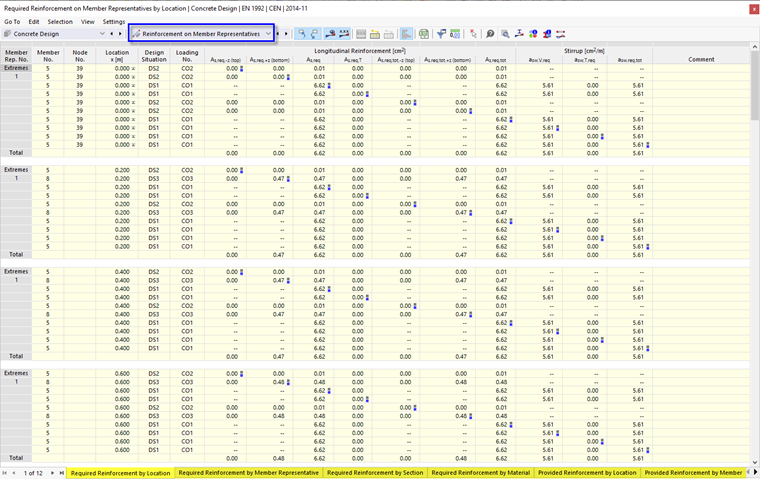
Task: Open the Selection menu
Action: click(60, 21)
